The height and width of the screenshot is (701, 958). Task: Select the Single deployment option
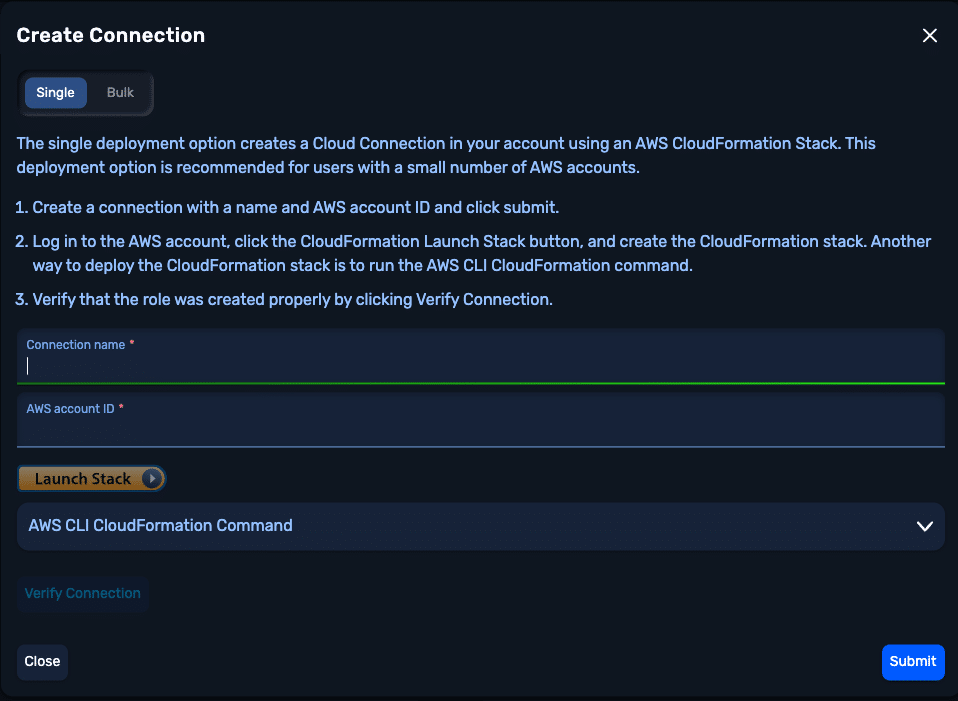[56, 92]
